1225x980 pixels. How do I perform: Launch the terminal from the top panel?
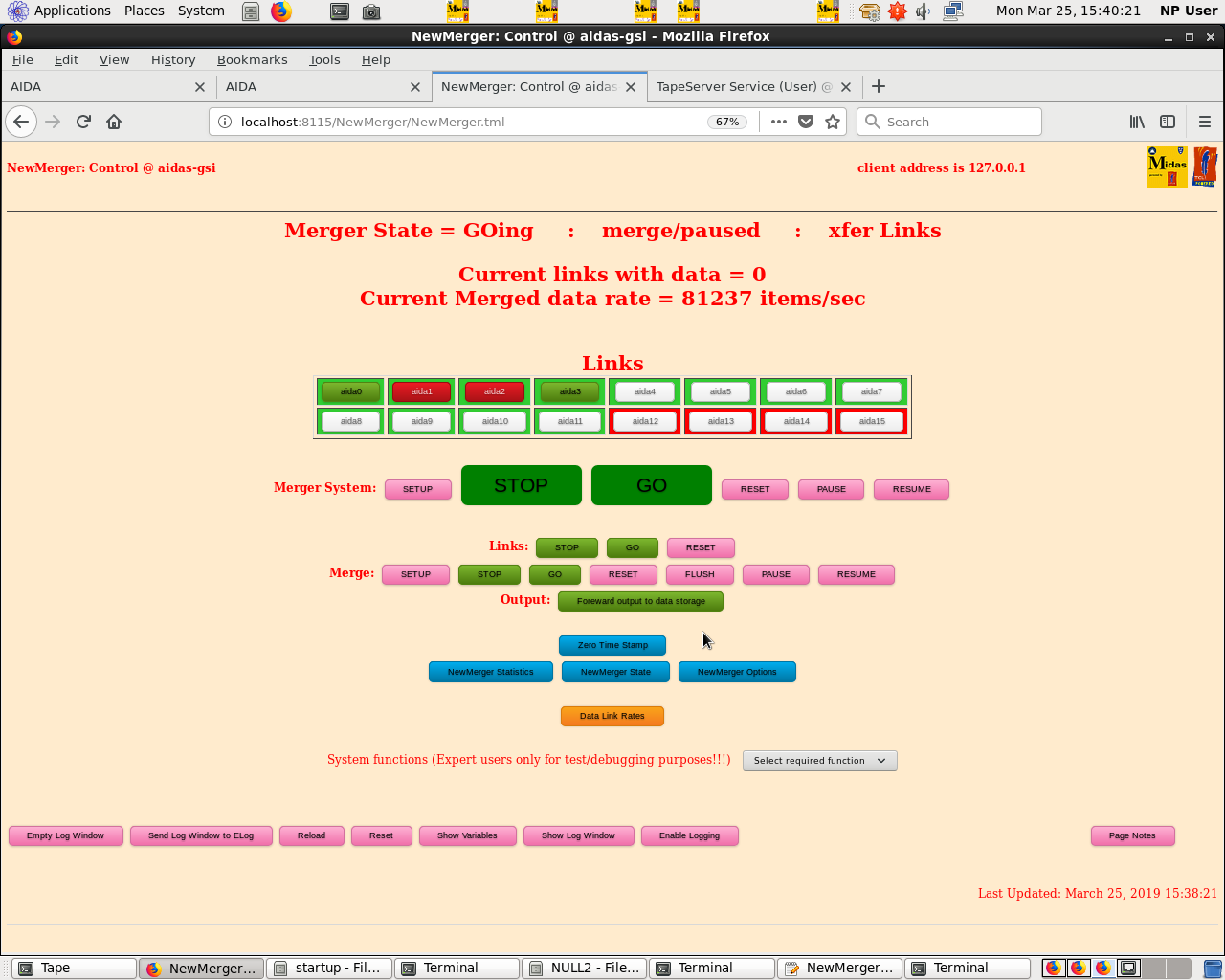pyautogui.click(x=340, y=11)
